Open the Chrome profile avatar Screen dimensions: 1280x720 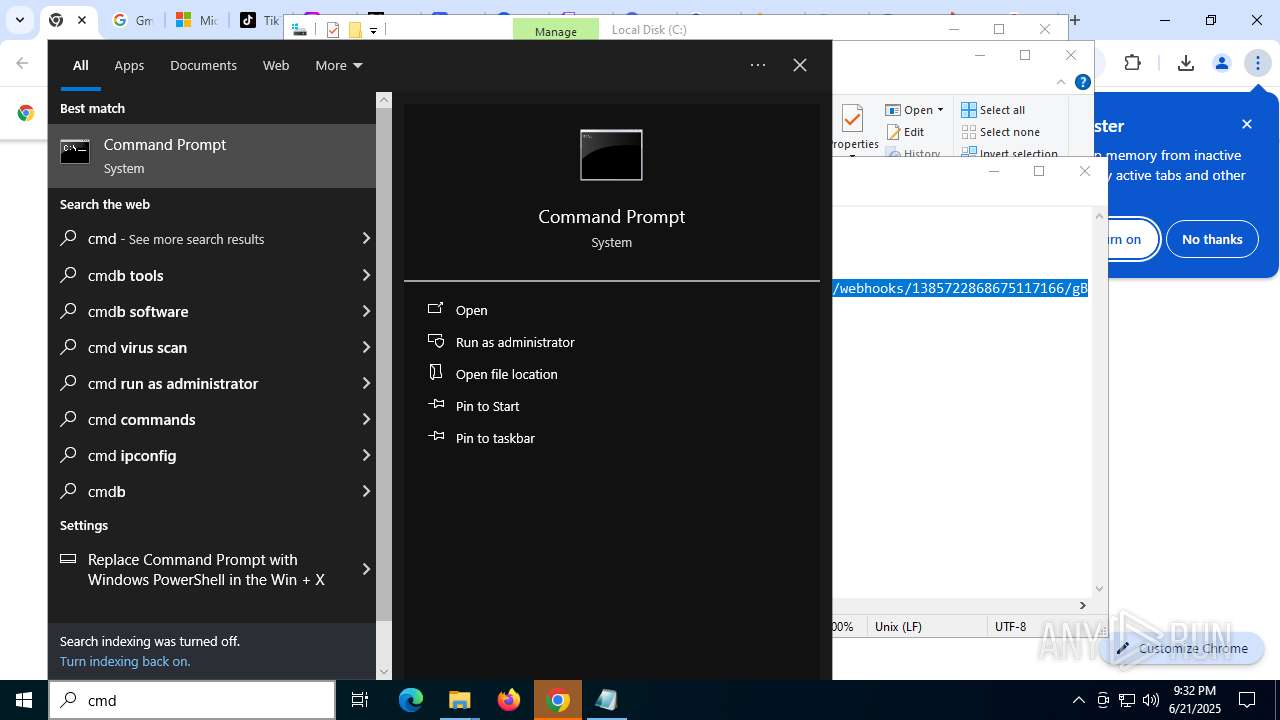(x=1222, y=63)
